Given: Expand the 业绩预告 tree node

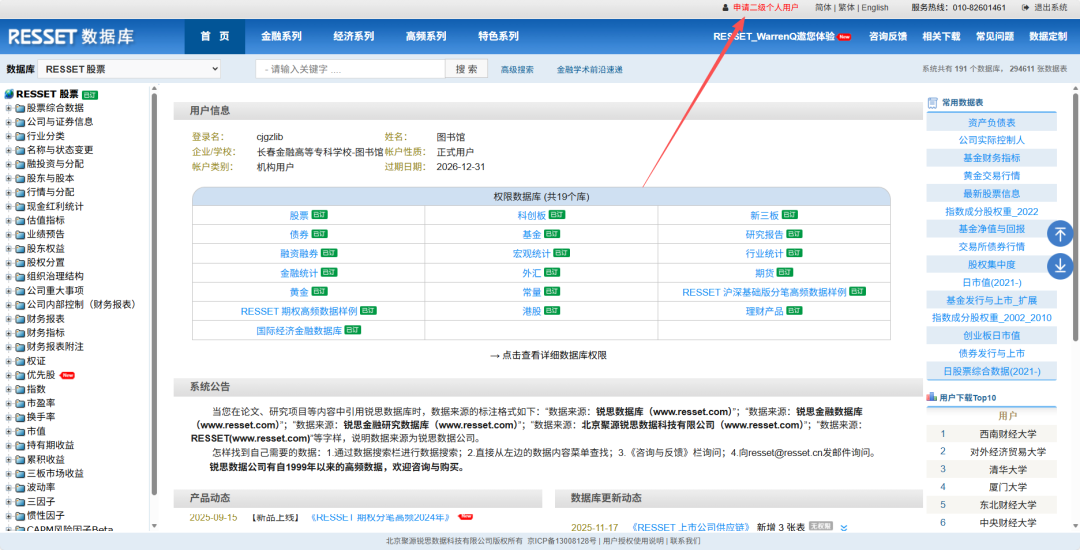Looking at the screenshot, I should [x=9, y=234].
